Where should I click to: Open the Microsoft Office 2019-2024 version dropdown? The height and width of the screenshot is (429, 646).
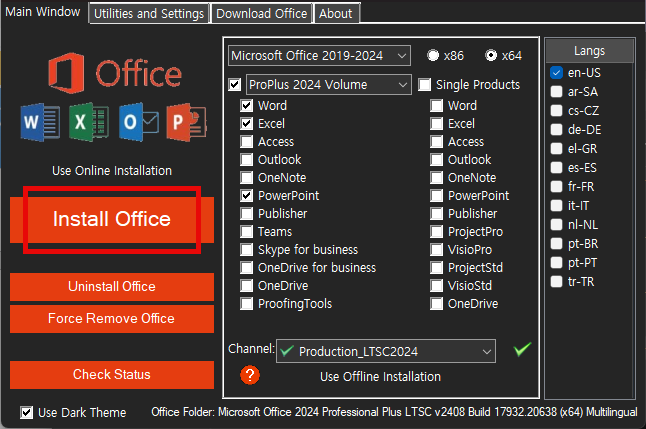[319, 56]
